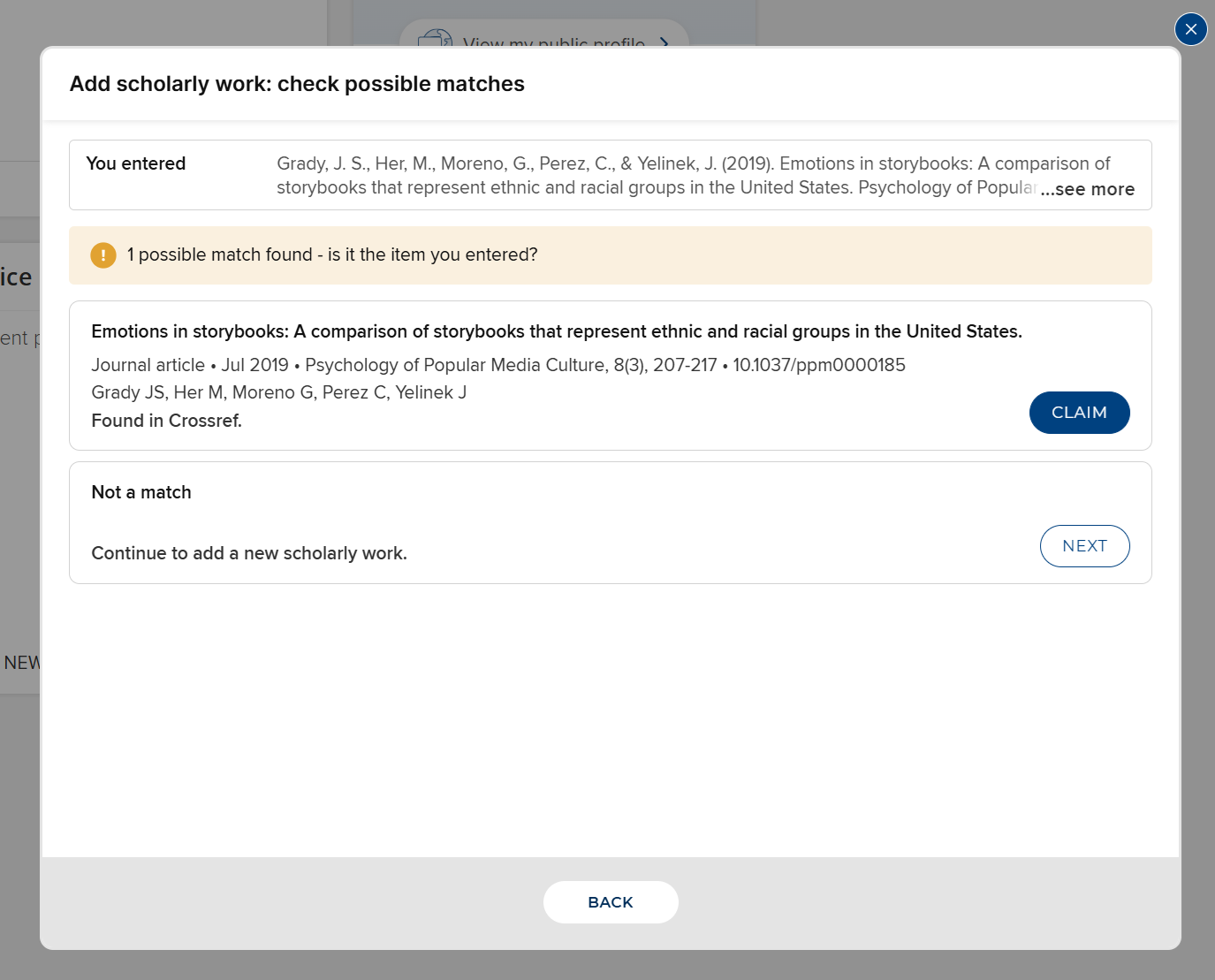The height and width of the screenshot is (980, 1215).
Task: Click the dialog title Add scholarly work
Action: (x=297, y=84)
